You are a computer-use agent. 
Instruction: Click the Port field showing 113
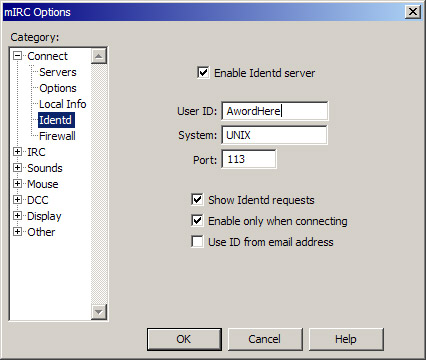point(249,159)
